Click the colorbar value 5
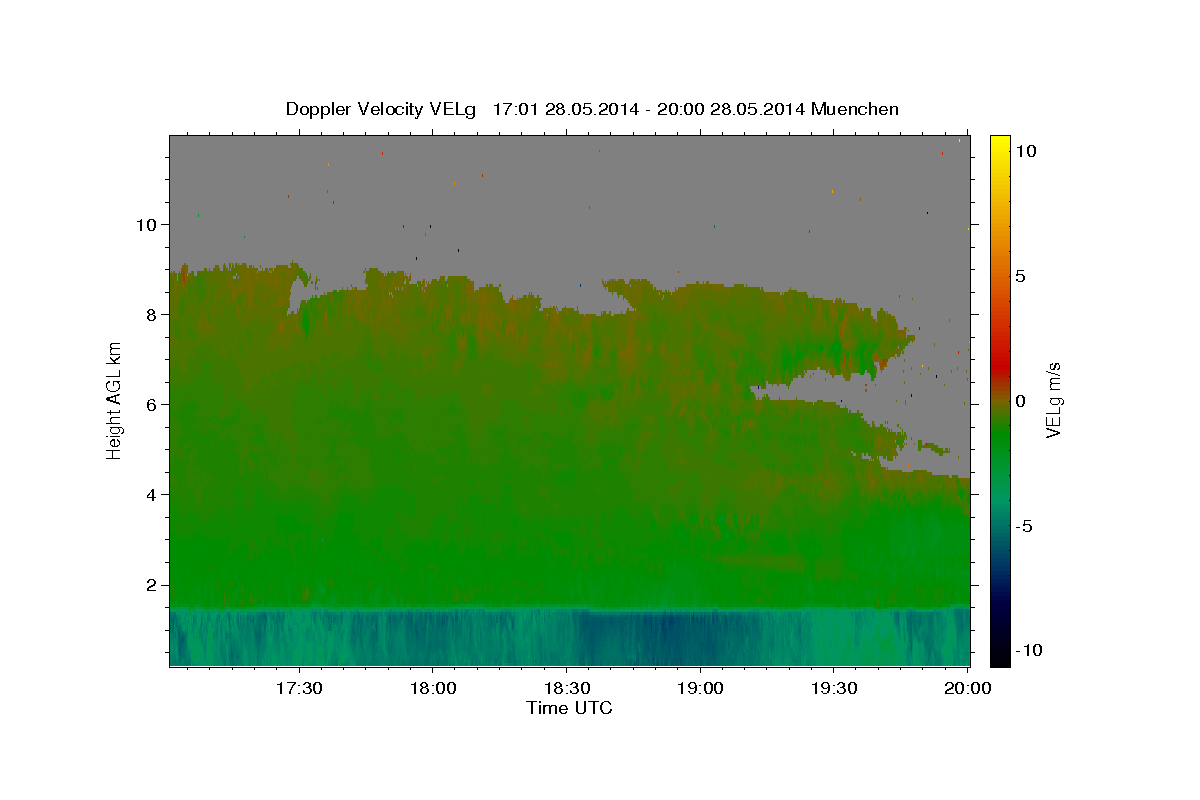Screen dimensions: 1200x800 [x=1020, y=276]
